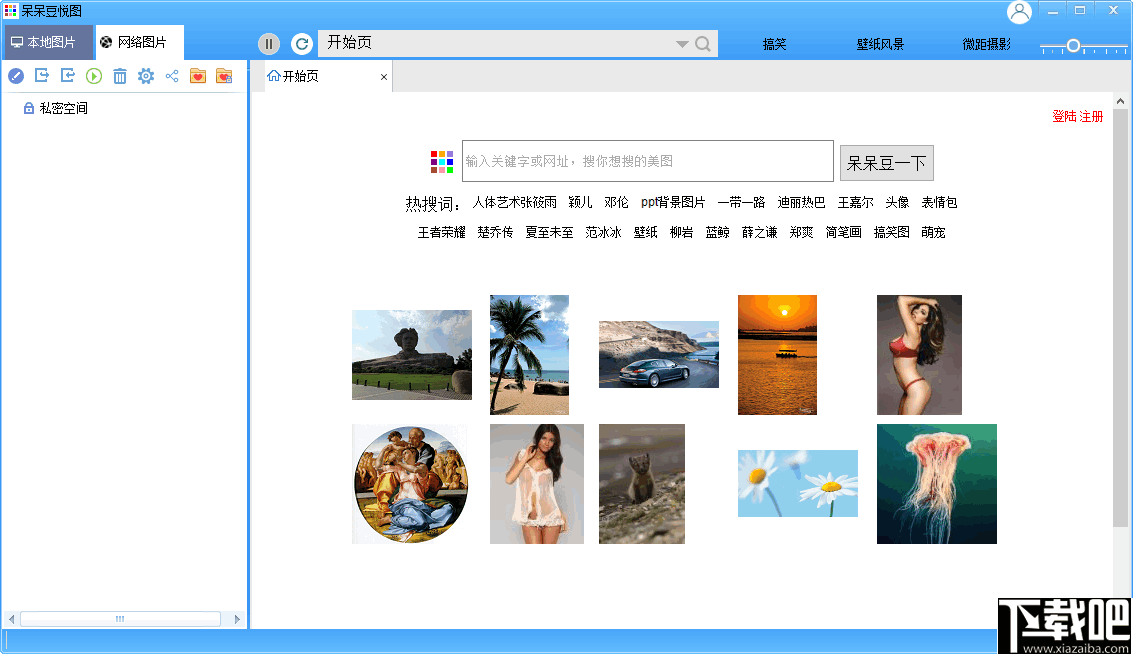The image size is (1133, 654).
Task: Expand the address bar dropdown arrow
Action: click(x=682, y=44)
